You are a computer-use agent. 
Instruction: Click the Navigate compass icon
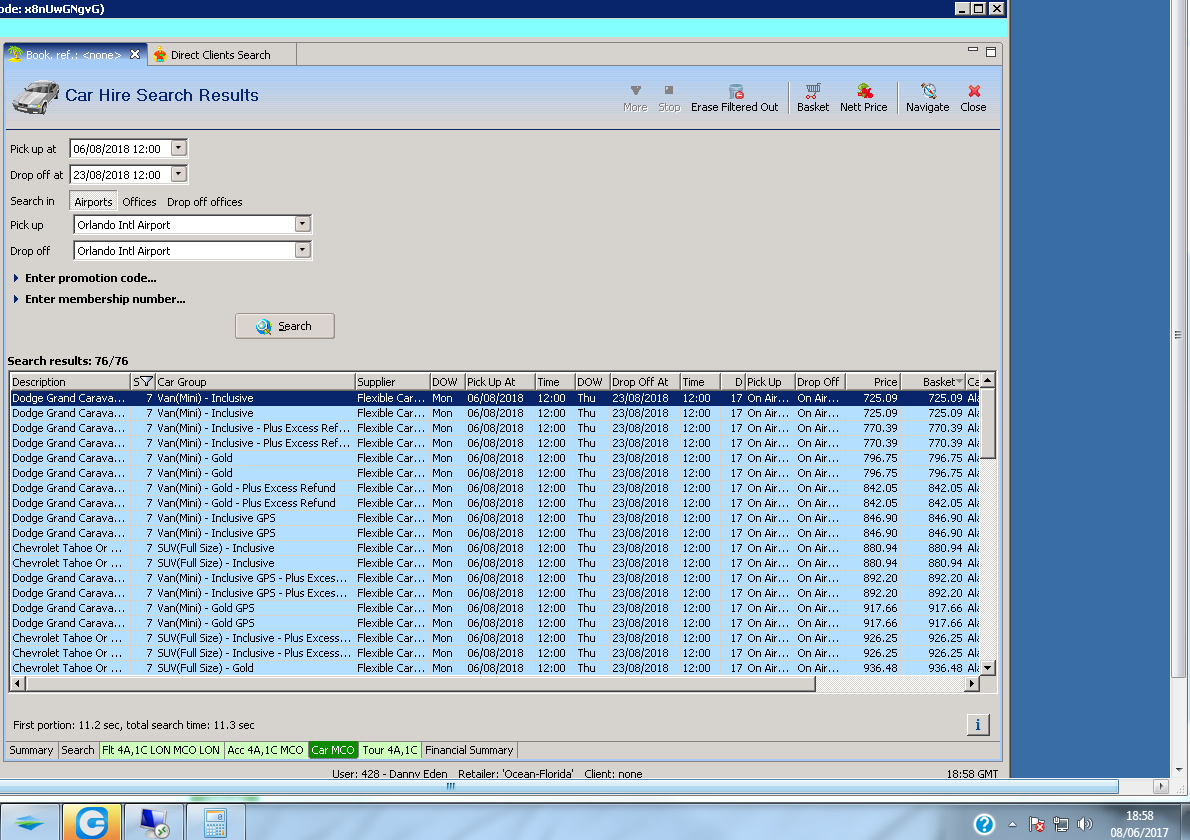point(927,92)
